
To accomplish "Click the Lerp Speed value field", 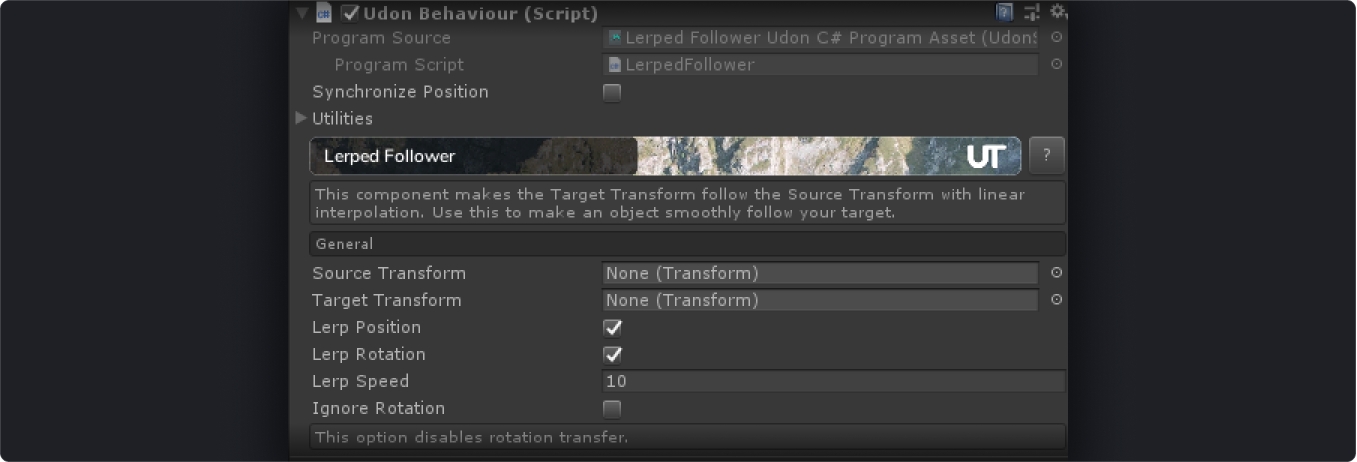I will pyautogui.click(x=833, y=382).
